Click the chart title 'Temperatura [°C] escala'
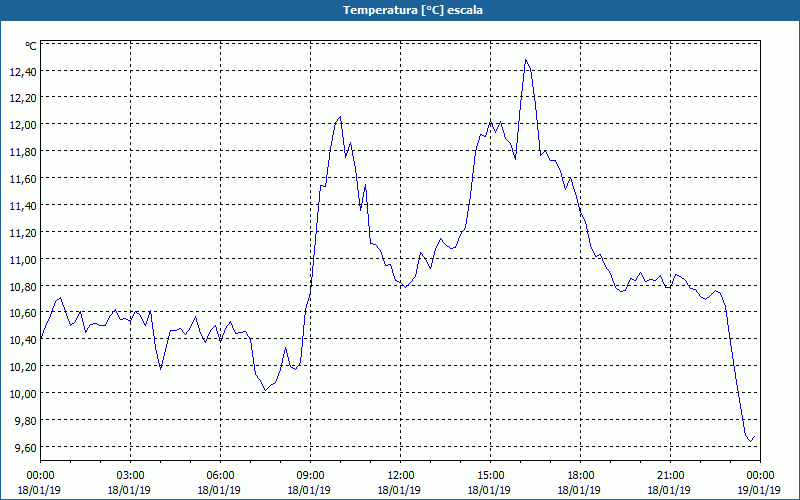800x500 pixels. coord(413,10)
